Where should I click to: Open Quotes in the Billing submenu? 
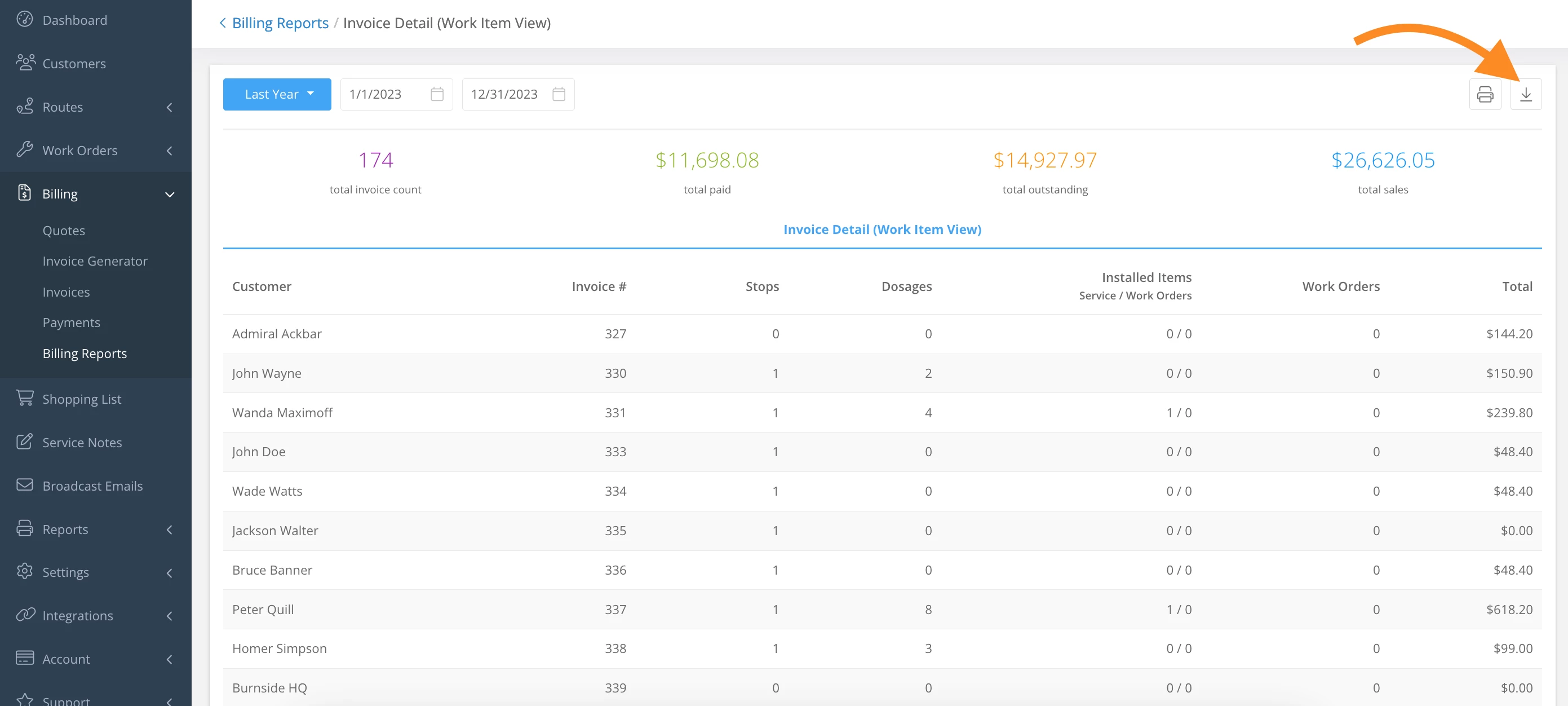tap(64, 230)
